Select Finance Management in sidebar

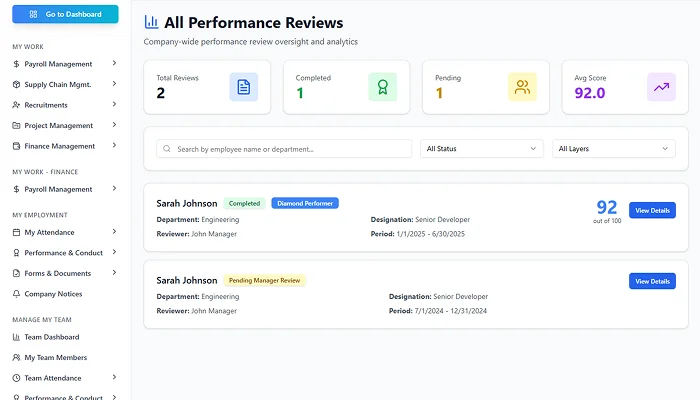pyautogui.click(x=59, y=146)
